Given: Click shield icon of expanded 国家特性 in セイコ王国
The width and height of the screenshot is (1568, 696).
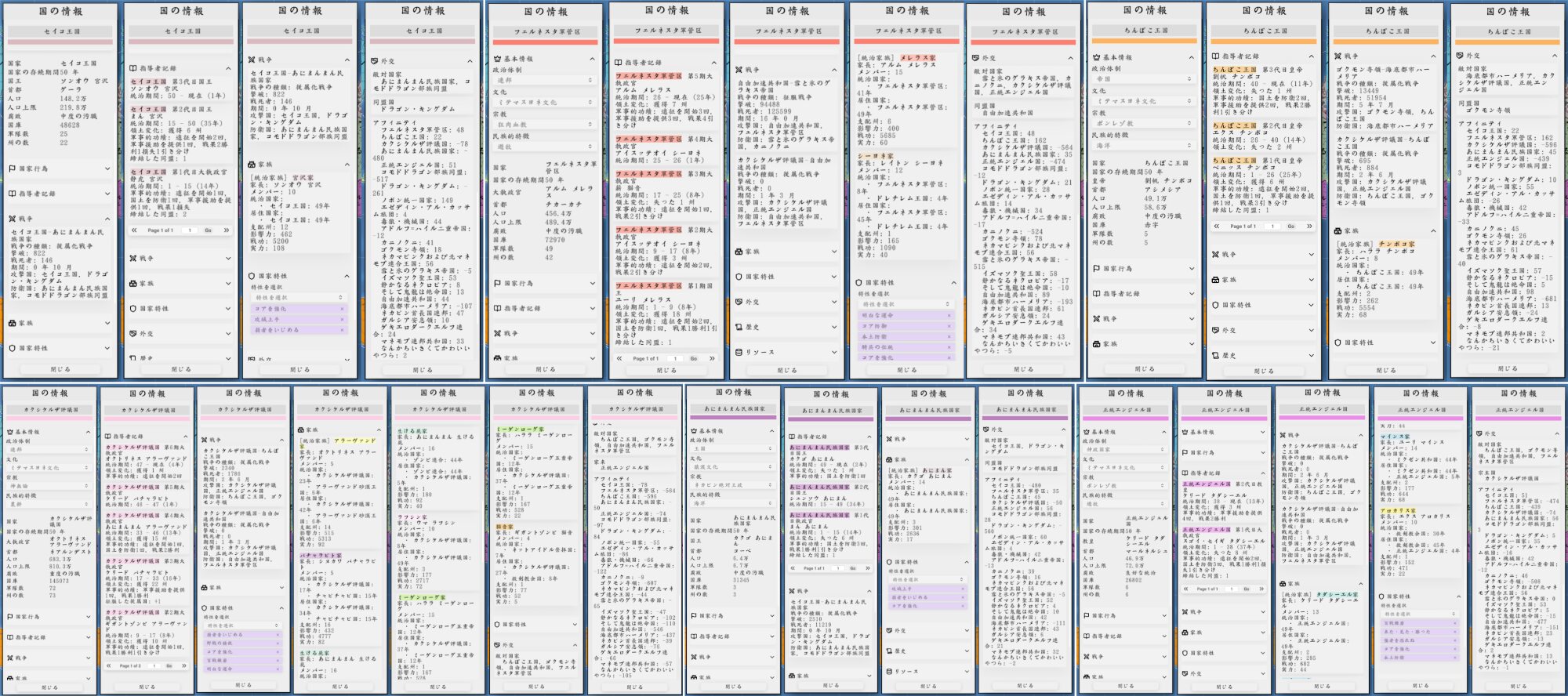Looking at the screenshot, I should coord(252,276).
